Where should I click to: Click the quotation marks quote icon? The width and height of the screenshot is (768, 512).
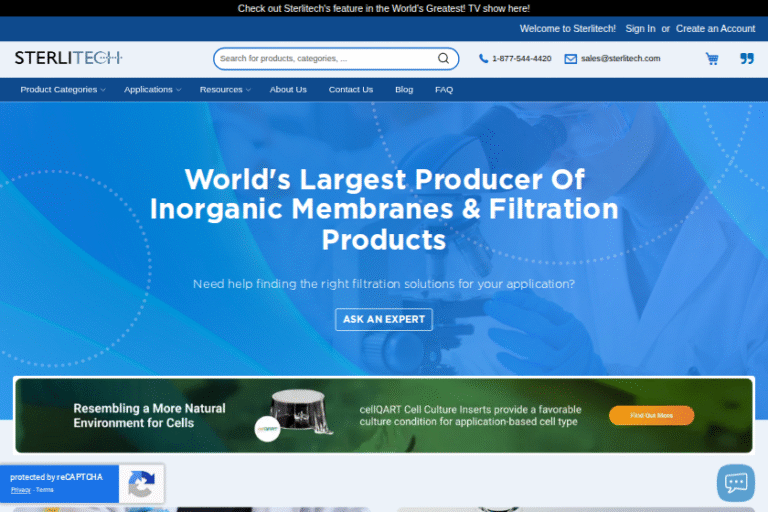(746, 59)
